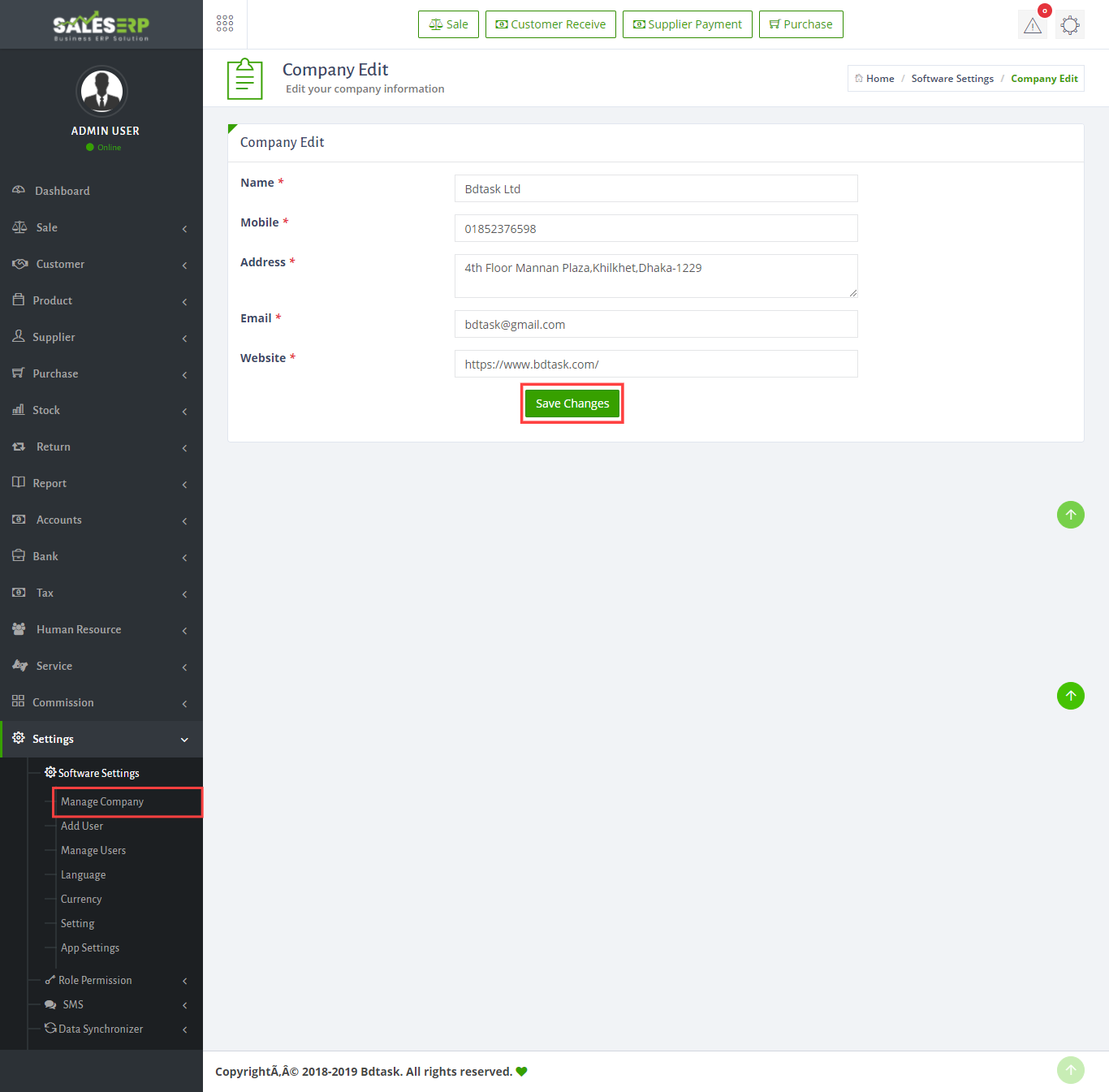Click the Customer Receive shortcut button
Screen dimensions: 1109x1092
[550, 24]
